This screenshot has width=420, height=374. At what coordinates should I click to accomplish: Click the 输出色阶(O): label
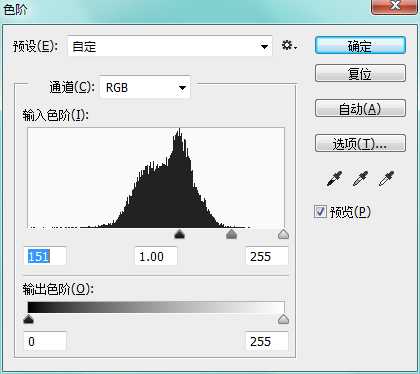(58, 289)
